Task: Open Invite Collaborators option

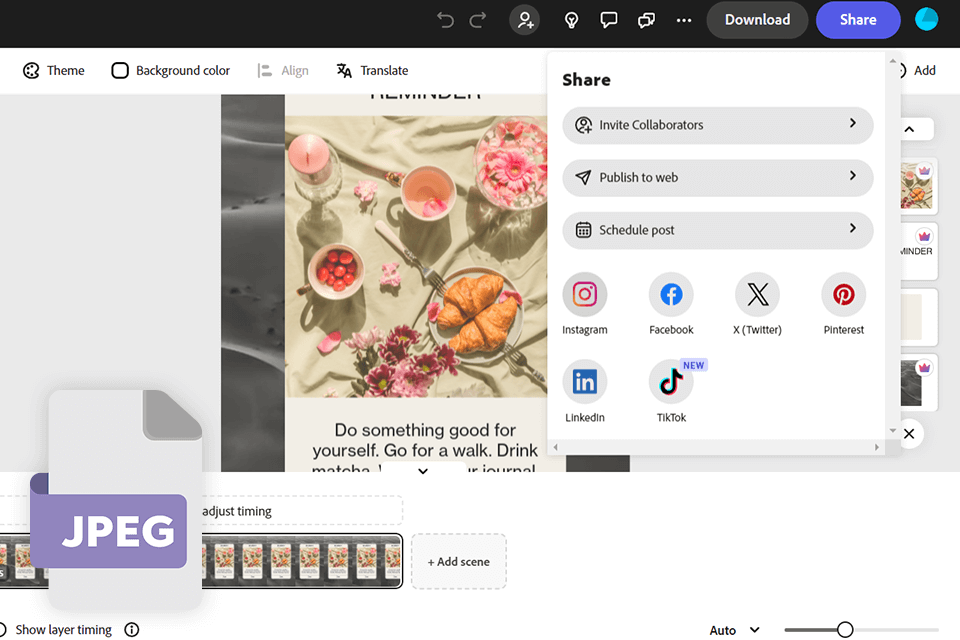Action: [718, 125]
